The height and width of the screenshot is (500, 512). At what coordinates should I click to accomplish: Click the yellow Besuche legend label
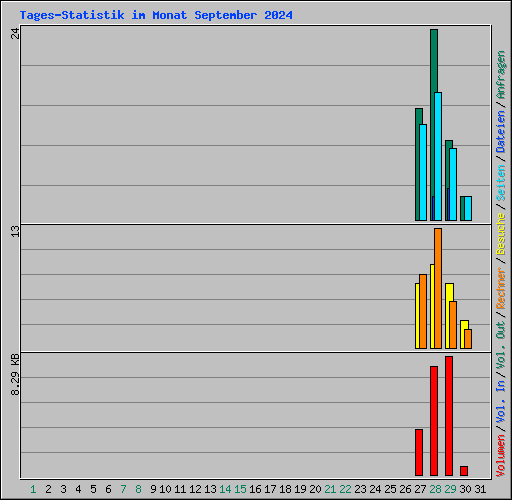(x=500, y=234)
